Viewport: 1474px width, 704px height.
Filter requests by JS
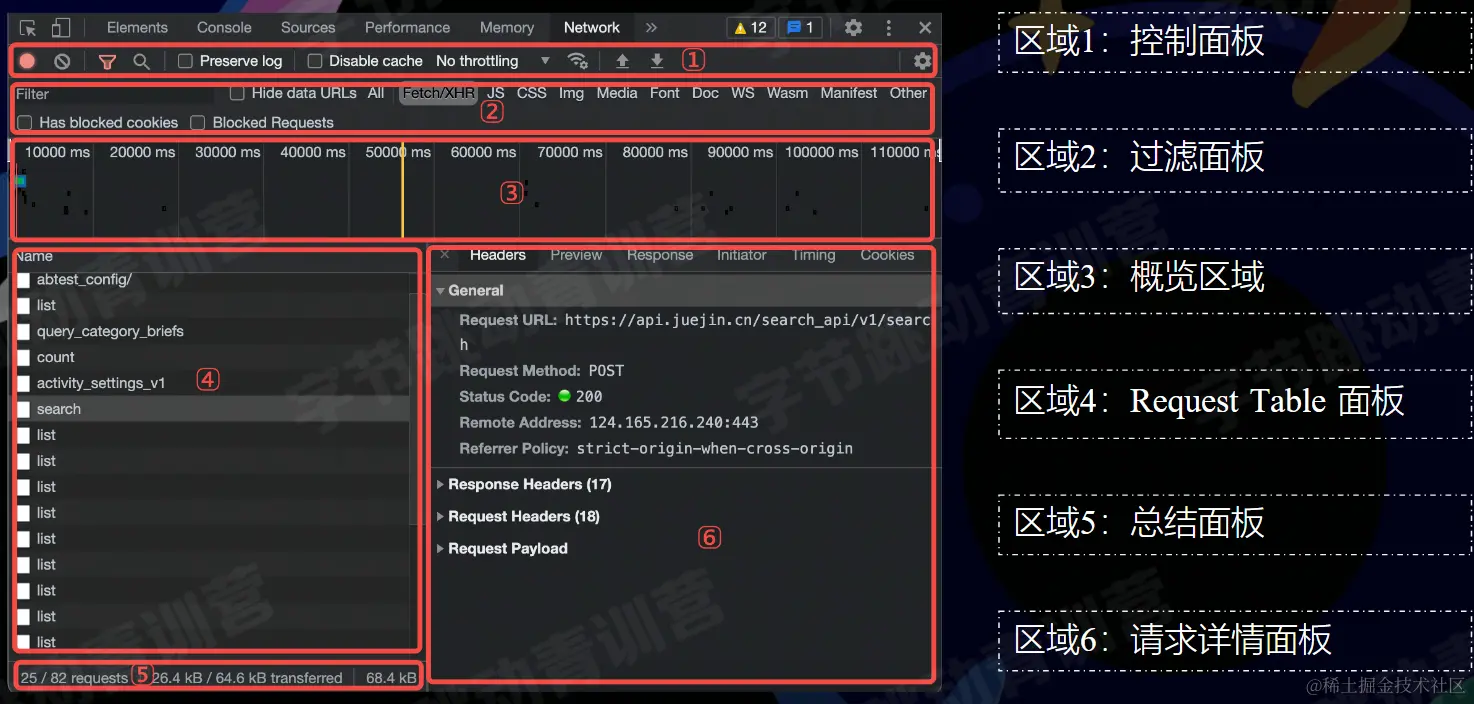click(x=496, y=93)
